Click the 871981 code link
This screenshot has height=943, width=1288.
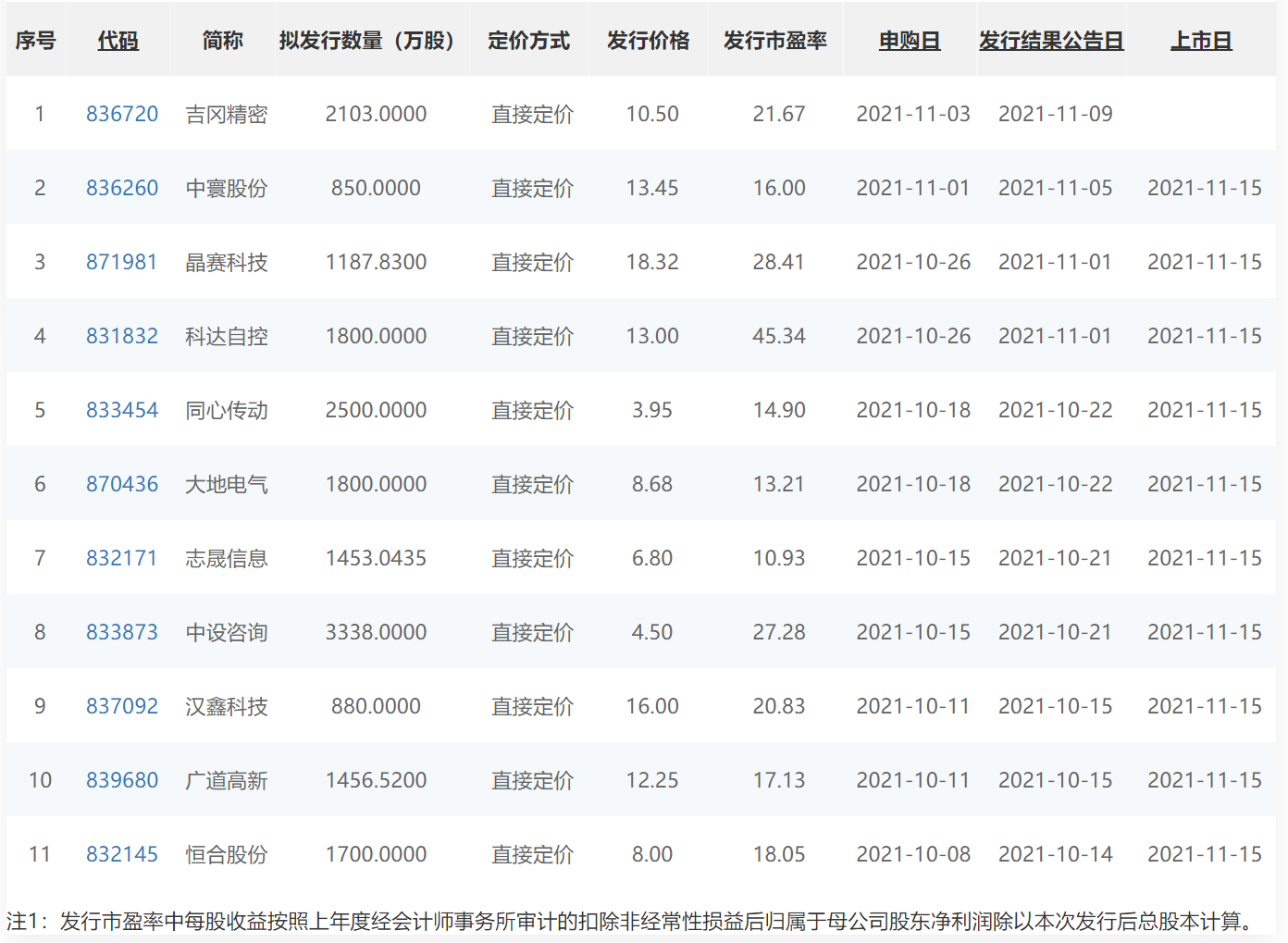point(122,262)
